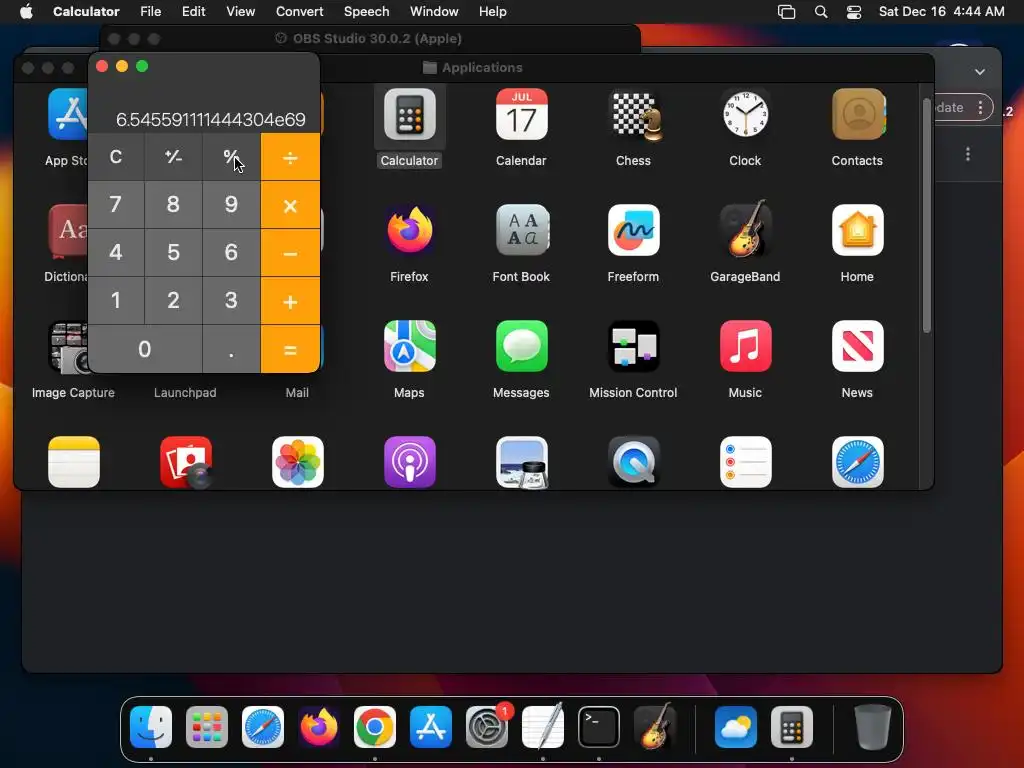Open the Help menu
Viewport: 1024px width, 768px height.
[x=492, y=12]
